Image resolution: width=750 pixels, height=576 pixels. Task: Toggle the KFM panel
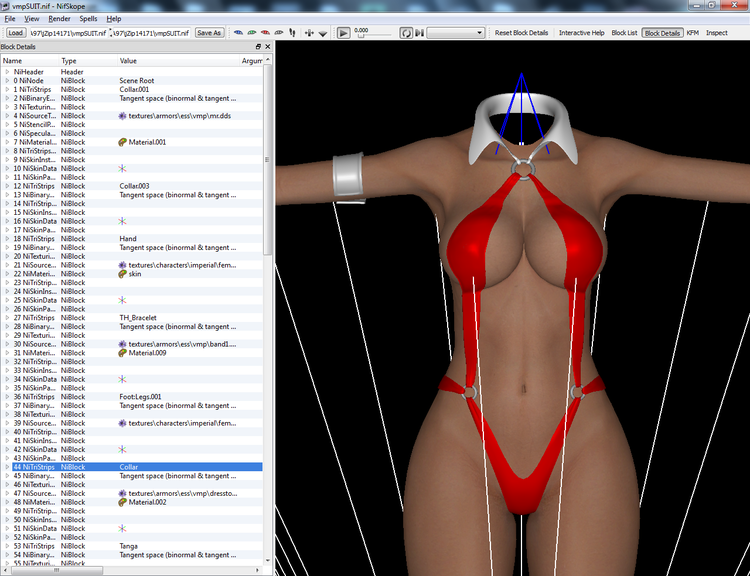tap(693, 33)
